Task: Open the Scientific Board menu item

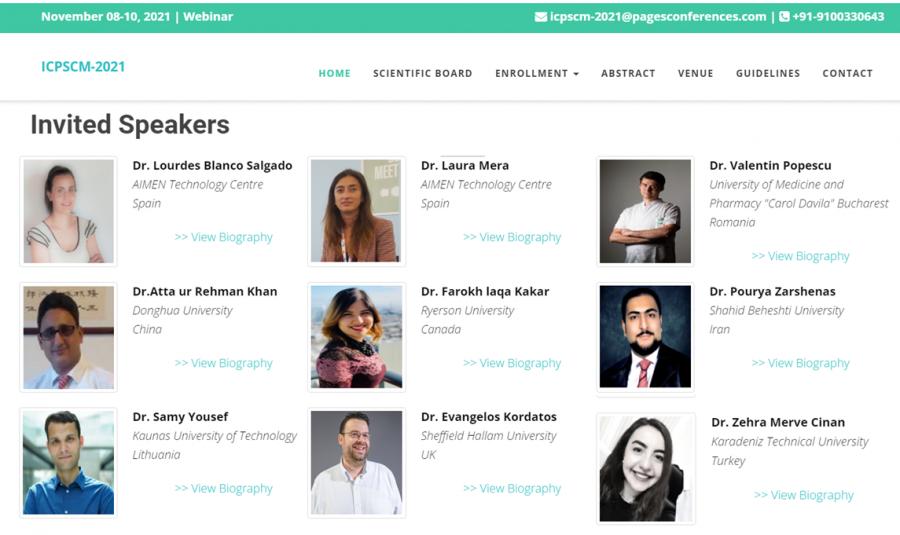Action: pos(422,73)
